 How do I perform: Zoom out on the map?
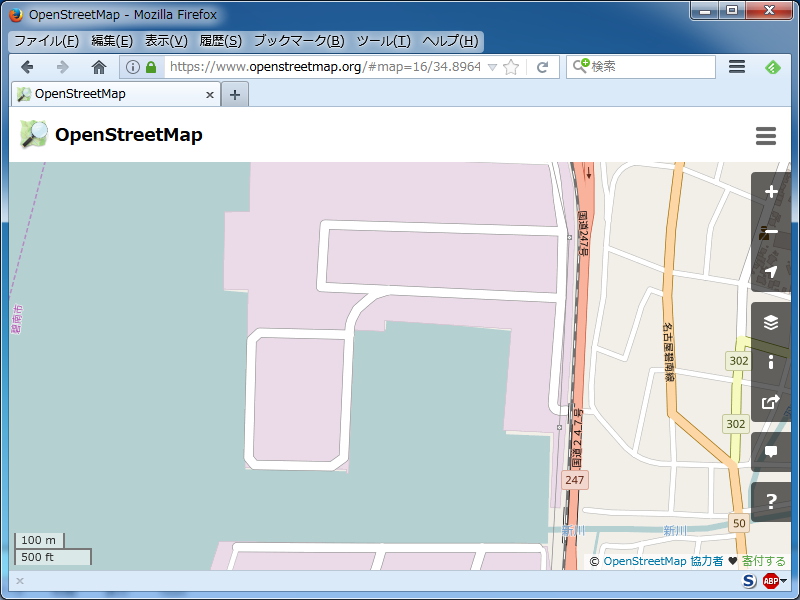771,232
